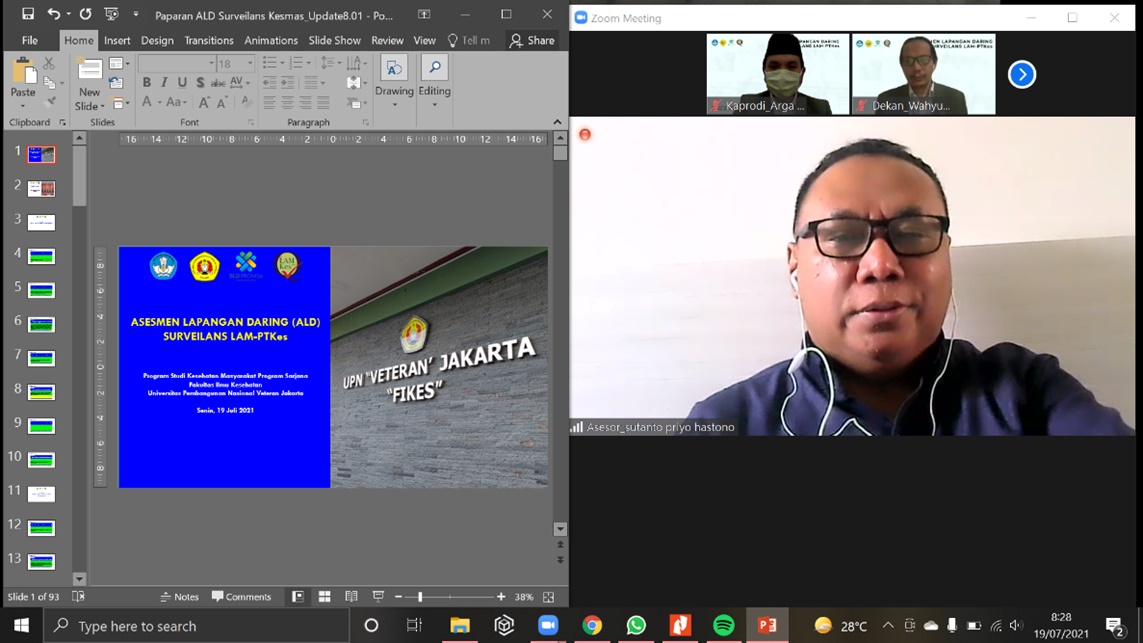Screen dimensions: 1143x643
Task: Toggle the Notes pane in the status bar
Action: click(180, 597)
